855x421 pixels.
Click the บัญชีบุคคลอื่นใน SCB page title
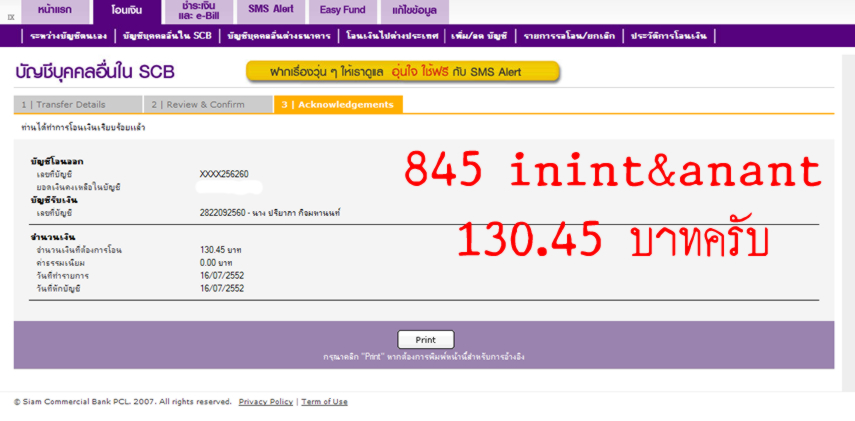click(x=95, y=72)
